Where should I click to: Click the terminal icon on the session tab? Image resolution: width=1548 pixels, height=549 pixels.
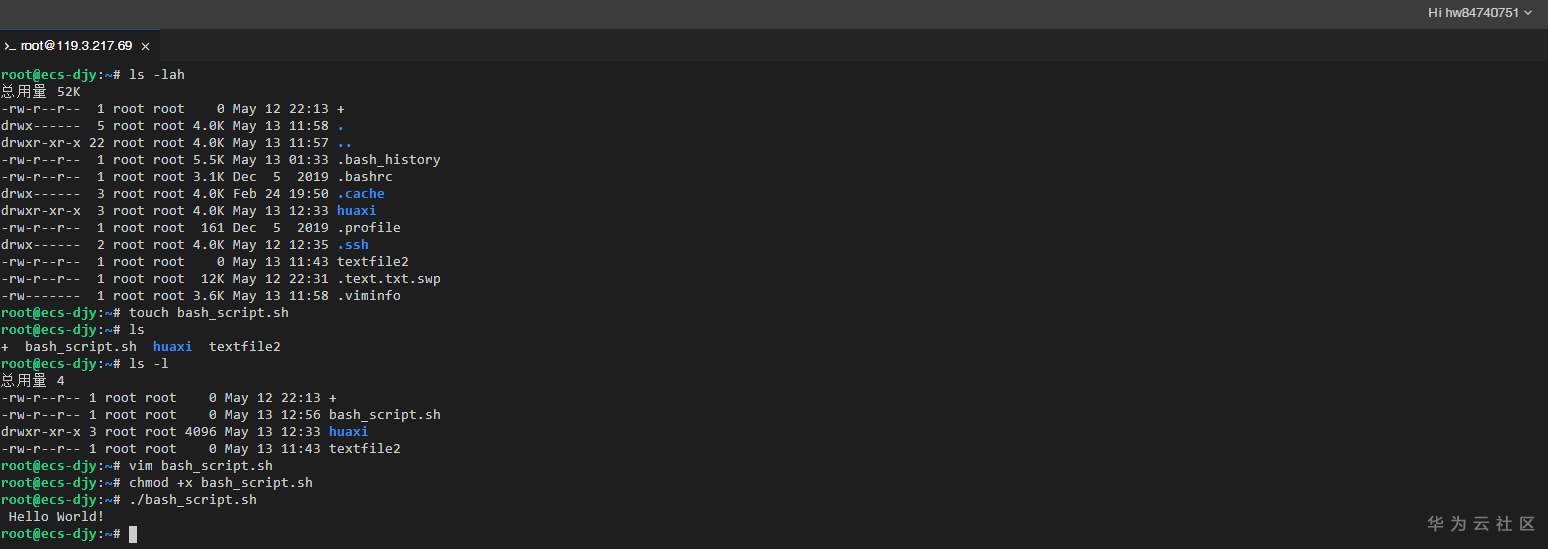(9, 46)
